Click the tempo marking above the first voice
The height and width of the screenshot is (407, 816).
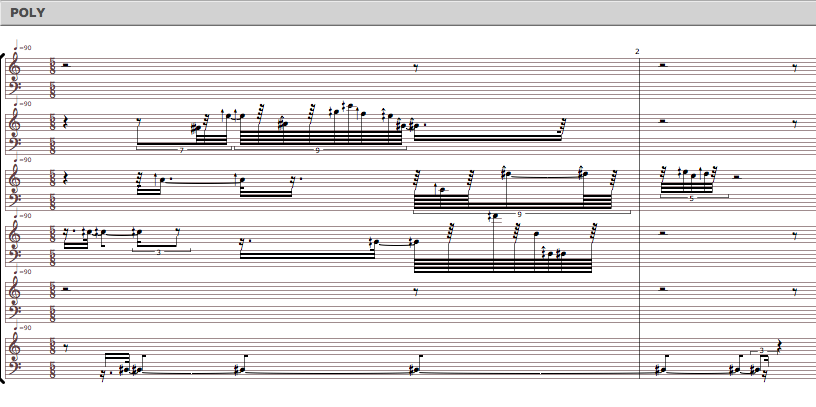[24, 48]
